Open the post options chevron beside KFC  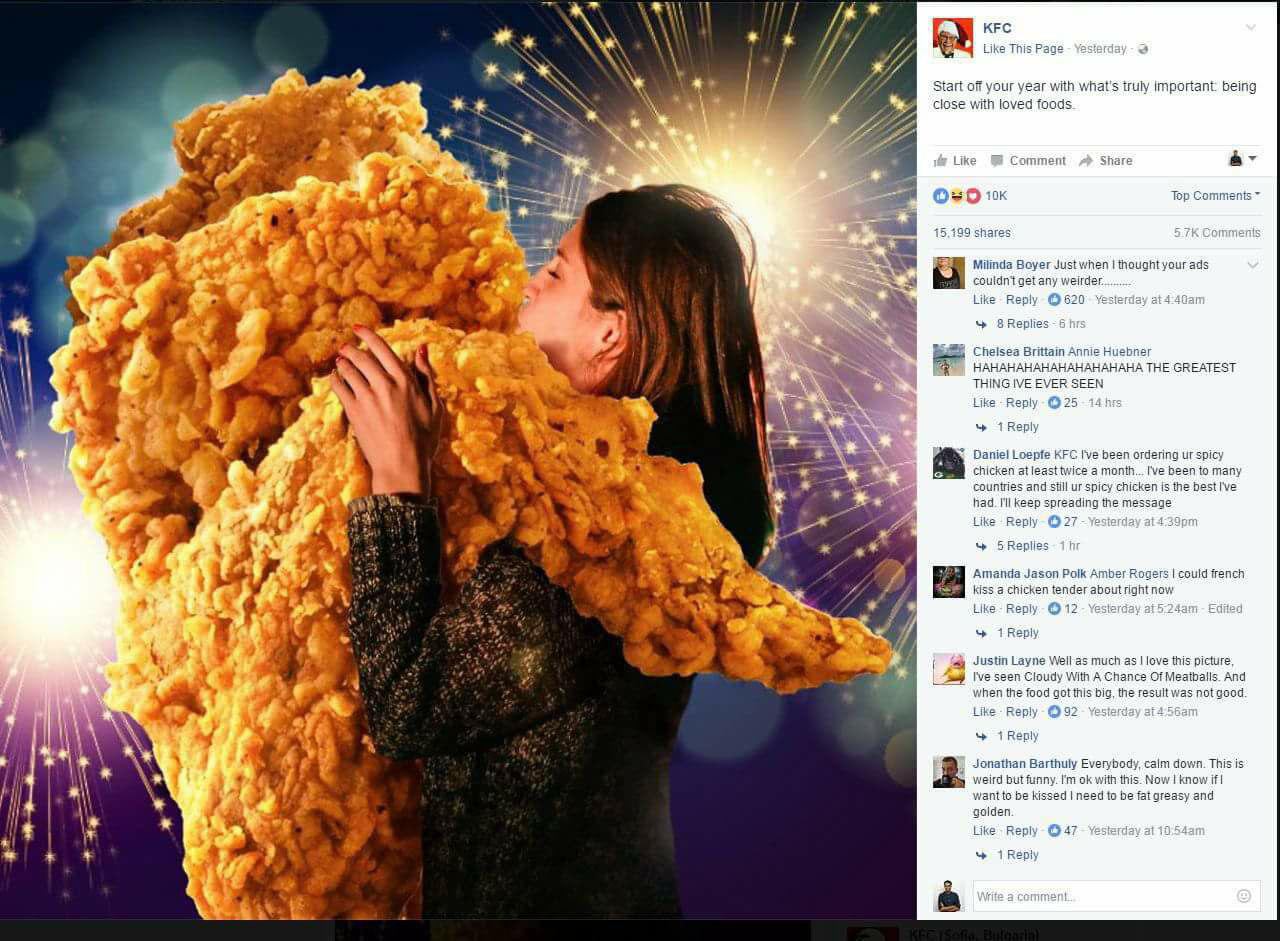point(1251,28)
